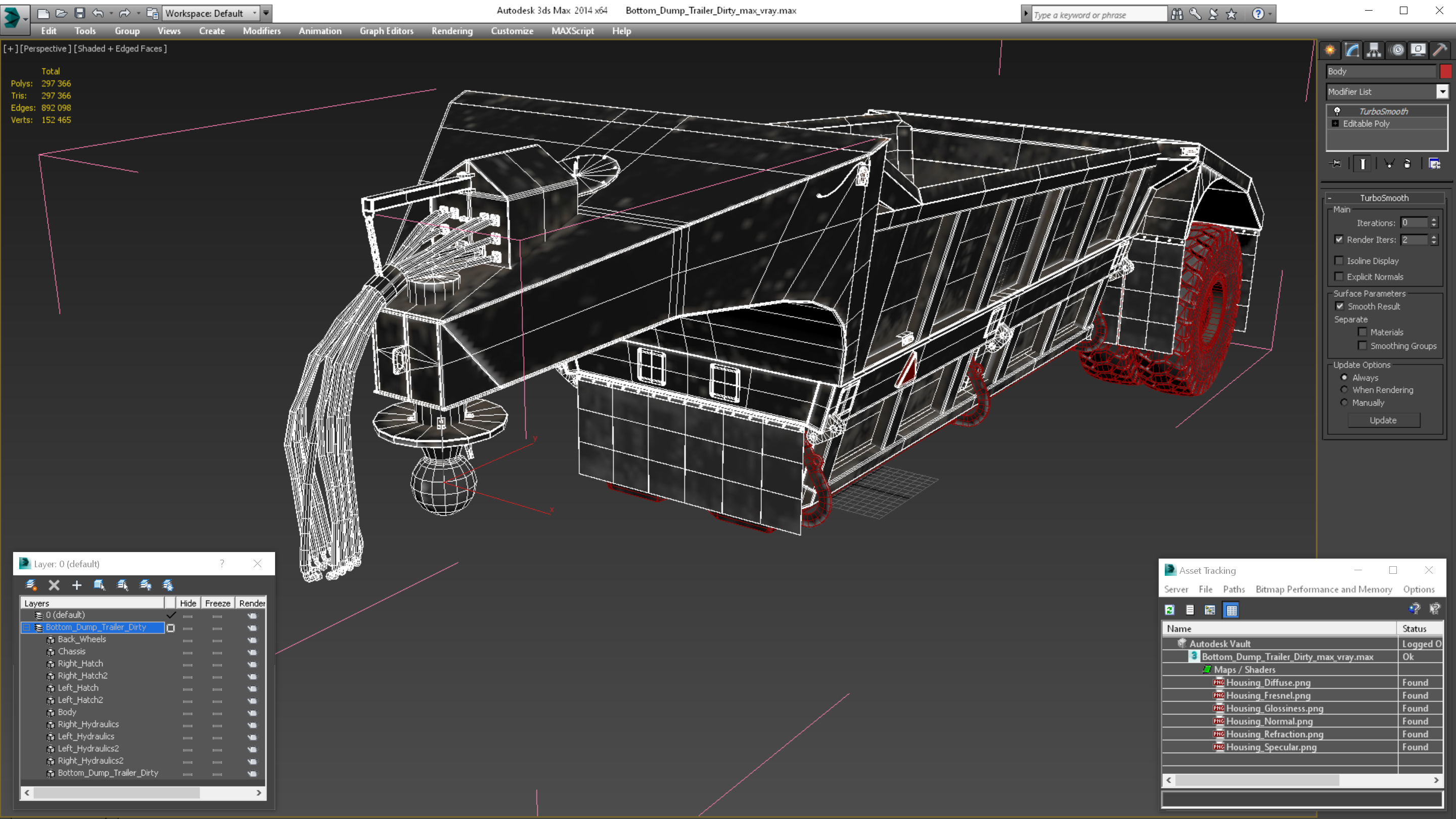Open the Graph Editors menu
The image size is (1456, 819).
[x=387, y=31]
